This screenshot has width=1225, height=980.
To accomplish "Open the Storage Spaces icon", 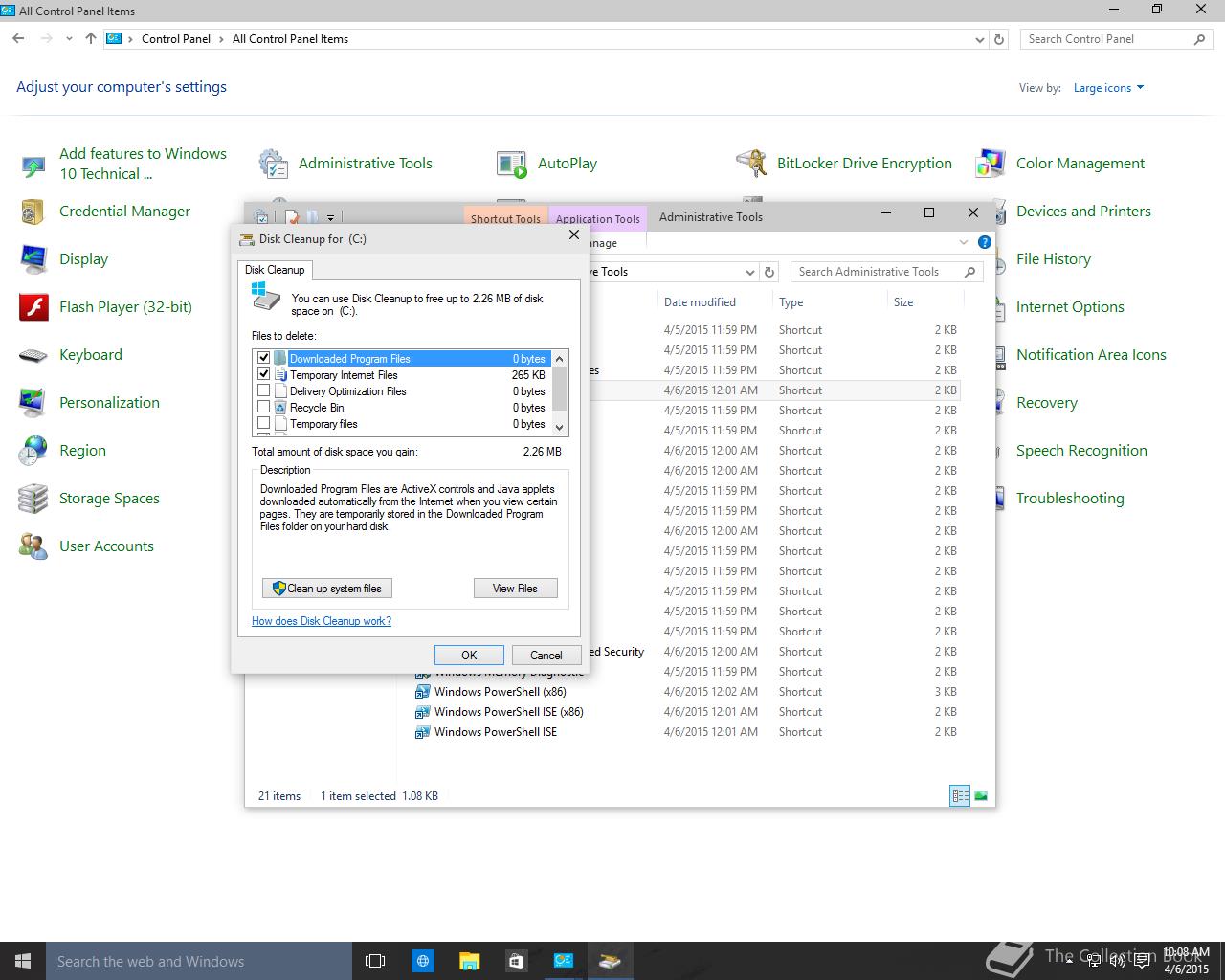I will pos(33,499).
